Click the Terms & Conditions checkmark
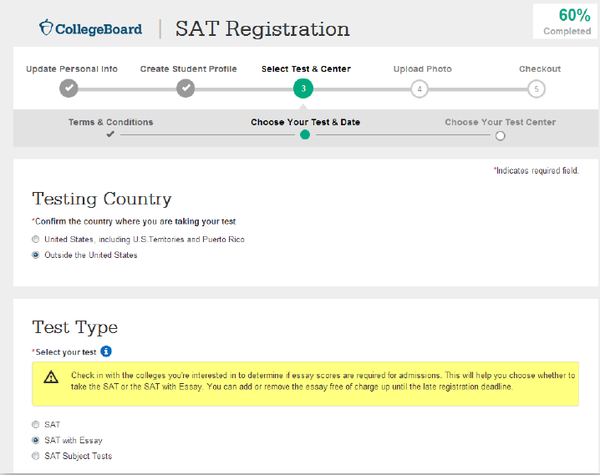 [x=110, y=134]
